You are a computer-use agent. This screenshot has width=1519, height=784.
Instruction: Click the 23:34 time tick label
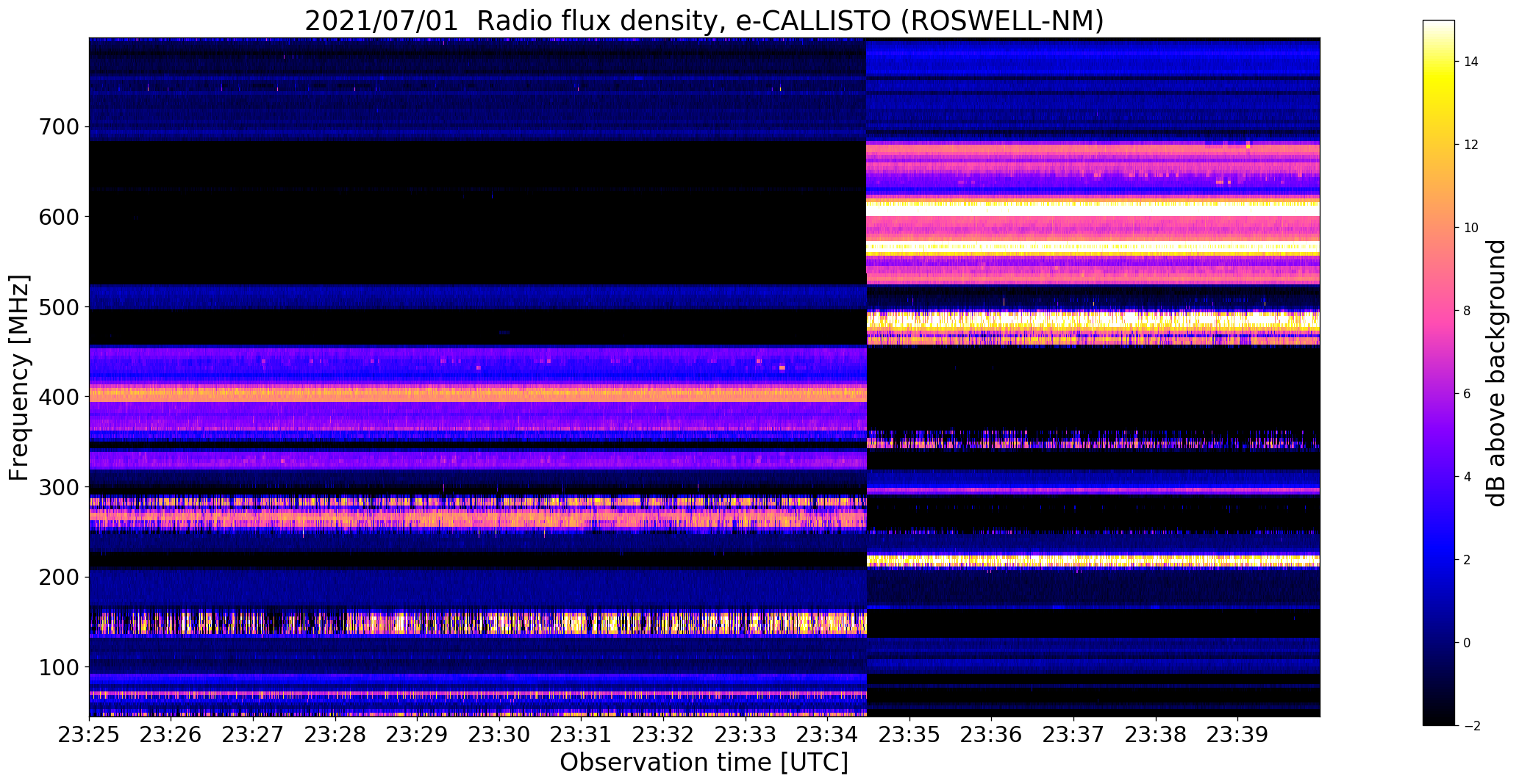[x=828, y=735]
